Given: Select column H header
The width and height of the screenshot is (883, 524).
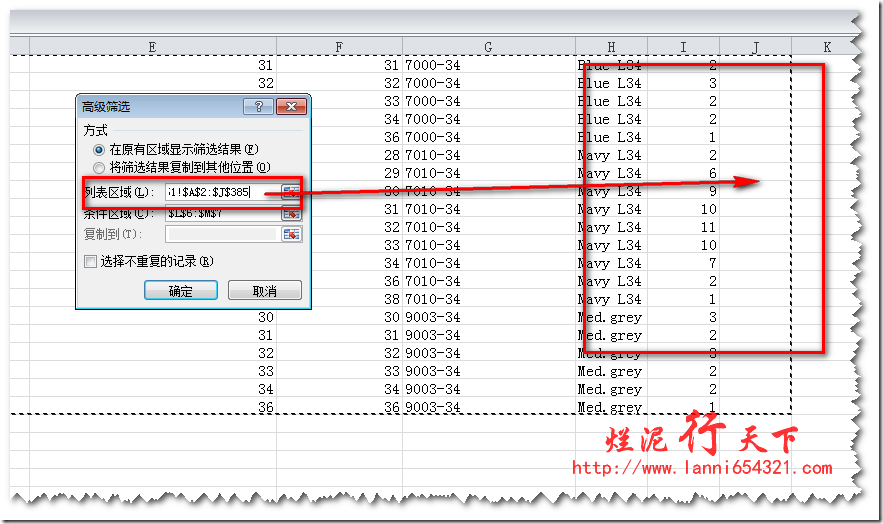Looking at the screenshot, I should (611, 47).
